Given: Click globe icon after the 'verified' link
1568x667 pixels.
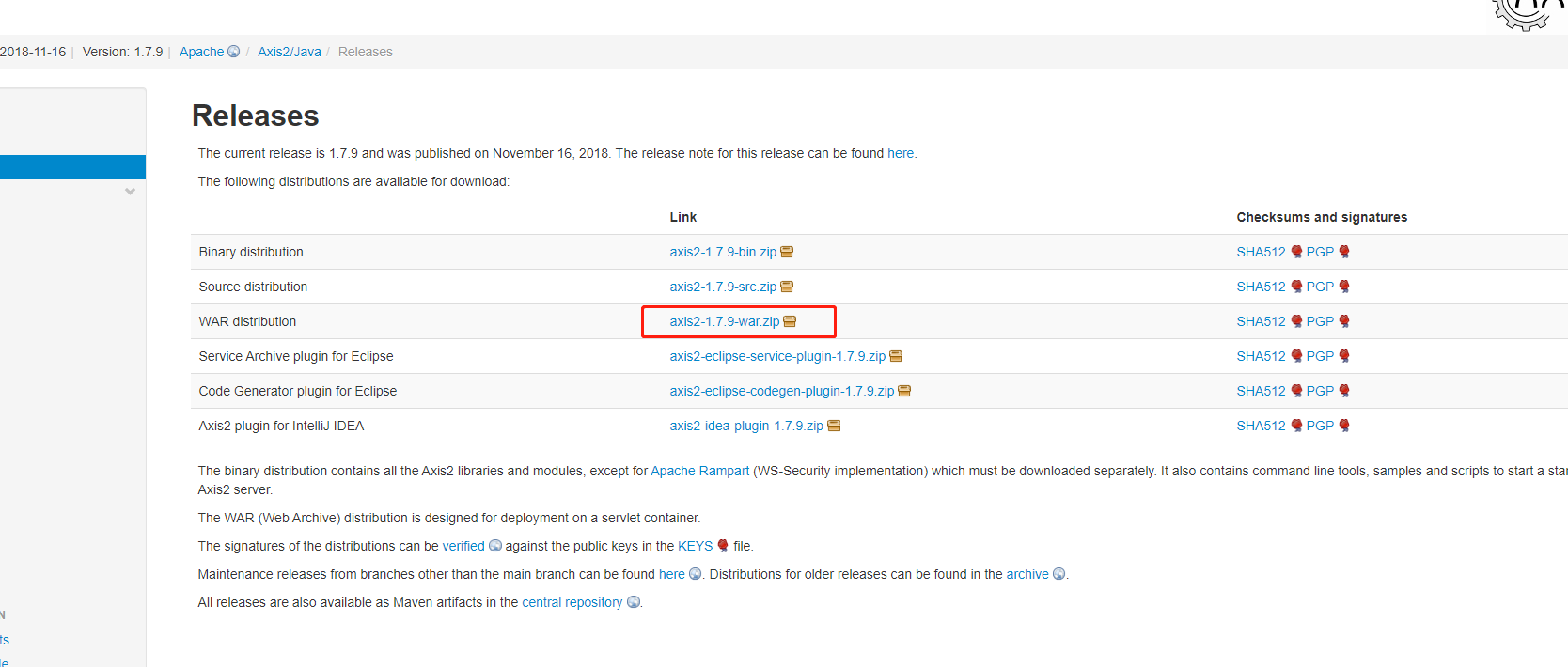Looking at the screenshot, I should coord(495,546).
